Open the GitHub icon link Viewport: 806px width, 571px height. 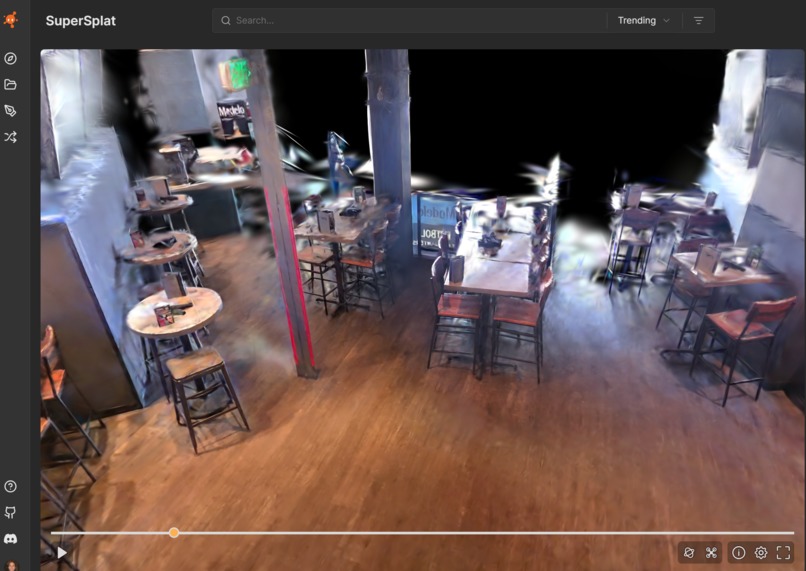tap(10, 512)
